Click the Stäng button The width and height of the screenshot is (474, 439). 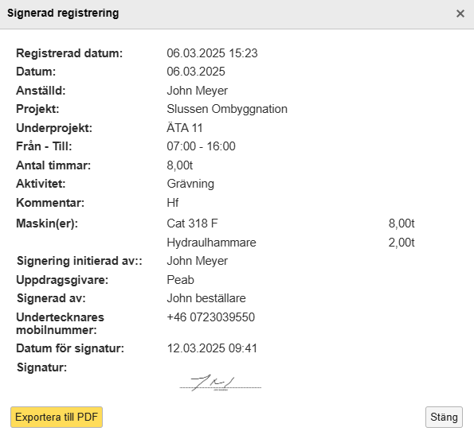tap(444, 417)
